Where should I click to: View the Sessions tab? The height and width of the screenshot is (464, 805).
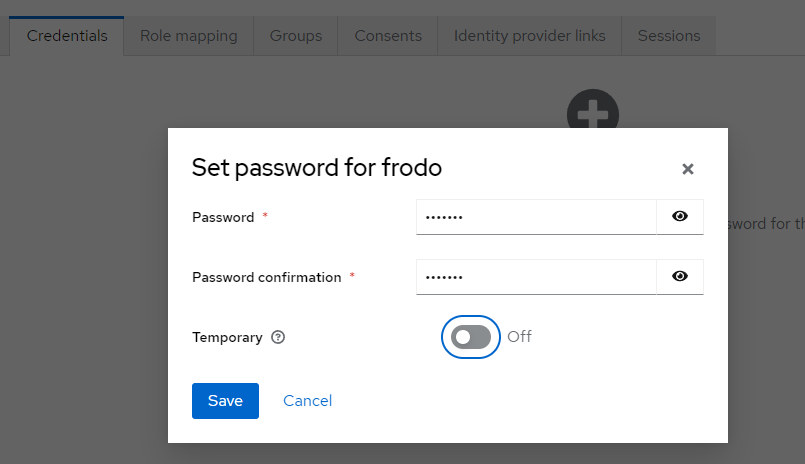(x=669, y=36)
